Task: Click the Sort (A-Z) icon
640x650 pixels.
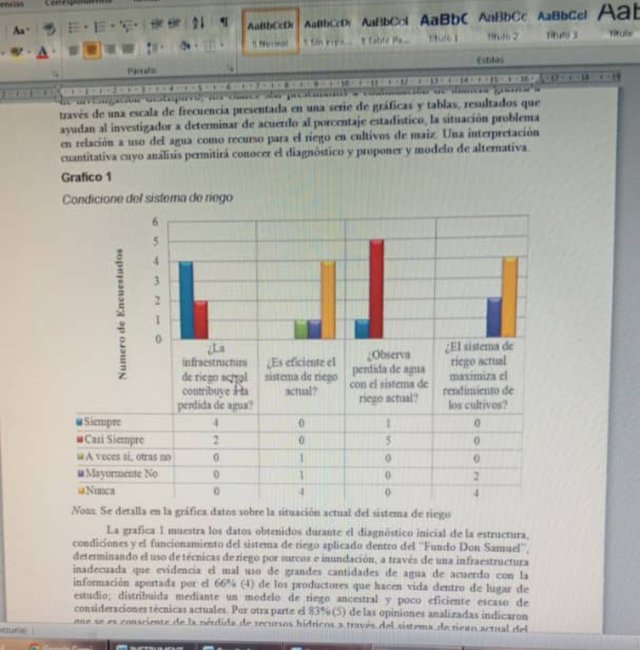Action: [199, 23]
